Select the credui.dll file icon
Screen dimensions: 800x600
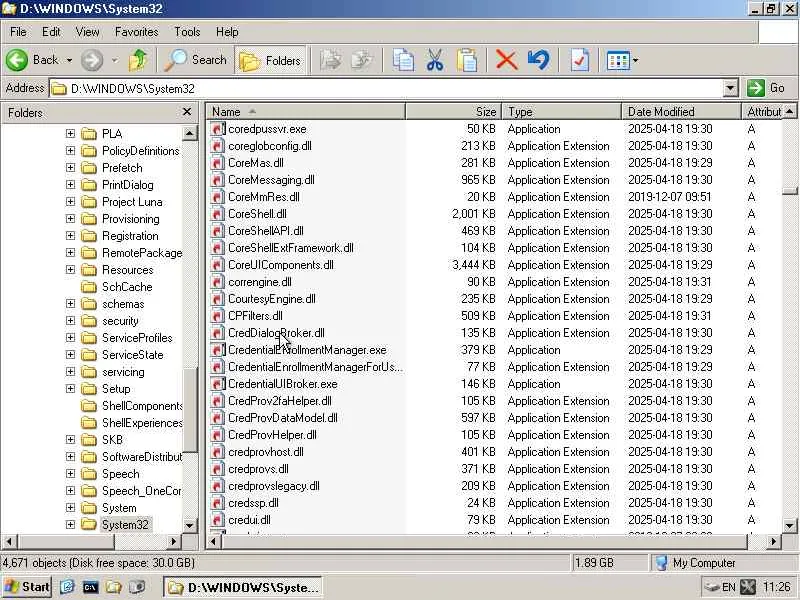(217, 520)
